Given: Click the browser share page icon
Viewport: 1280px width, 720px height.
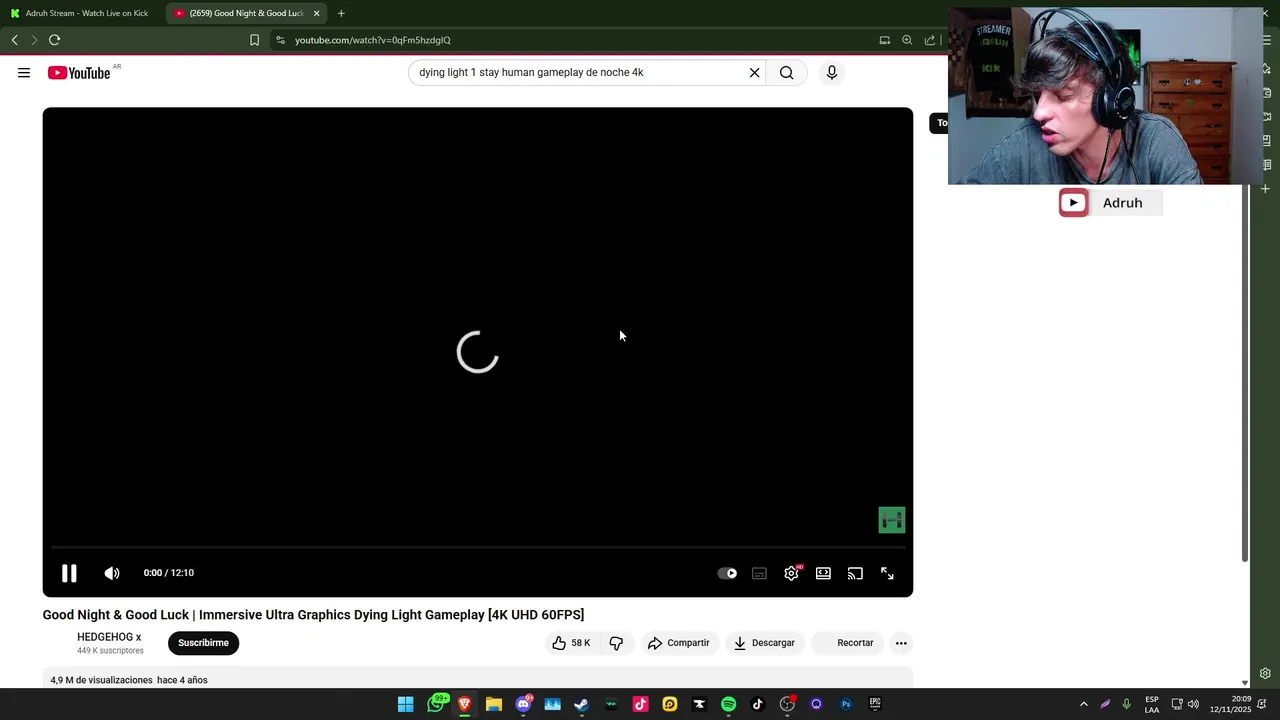Looking at the screenshot, I should pyautogui.click(x=930, y=40).
